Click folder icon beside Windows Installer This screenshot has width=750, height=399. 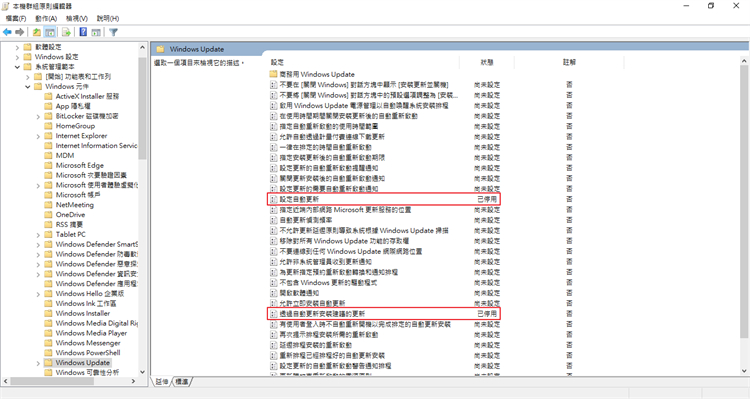point(48,313)
